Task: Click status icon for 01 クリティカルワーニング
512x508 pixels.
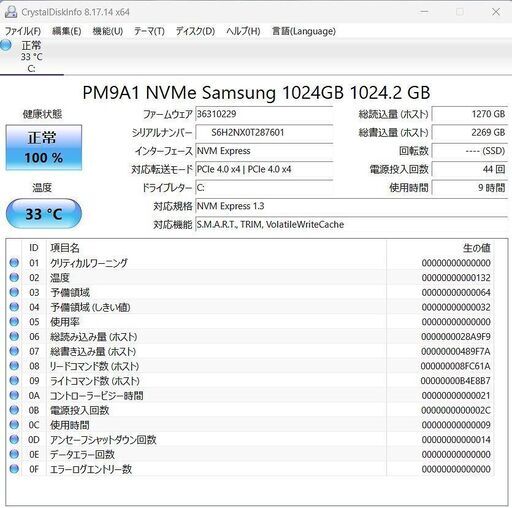Action: (14, 263)
